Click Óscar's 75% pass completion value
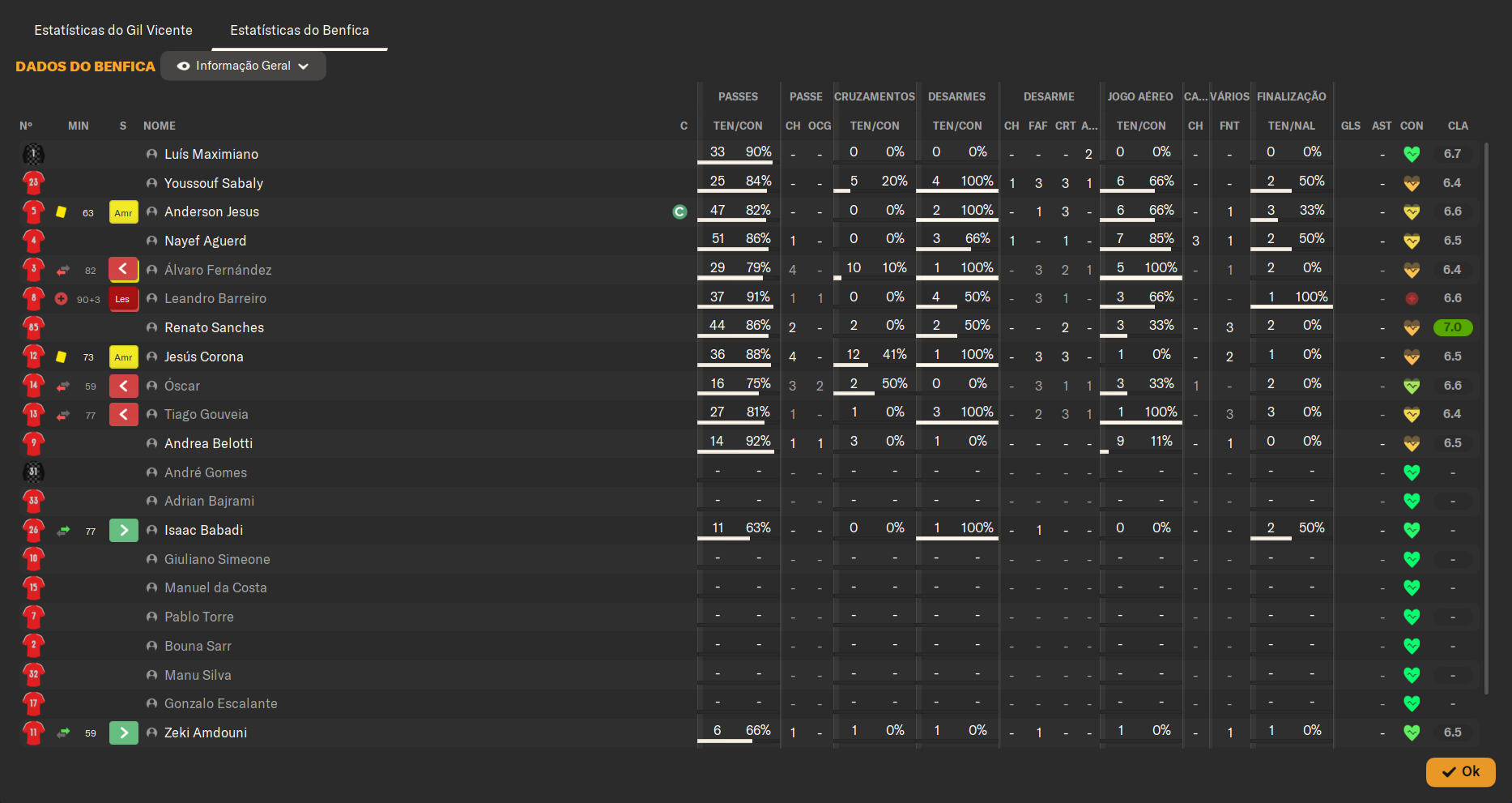Viewport: 1512px width, 803px height. pos(758,384)
